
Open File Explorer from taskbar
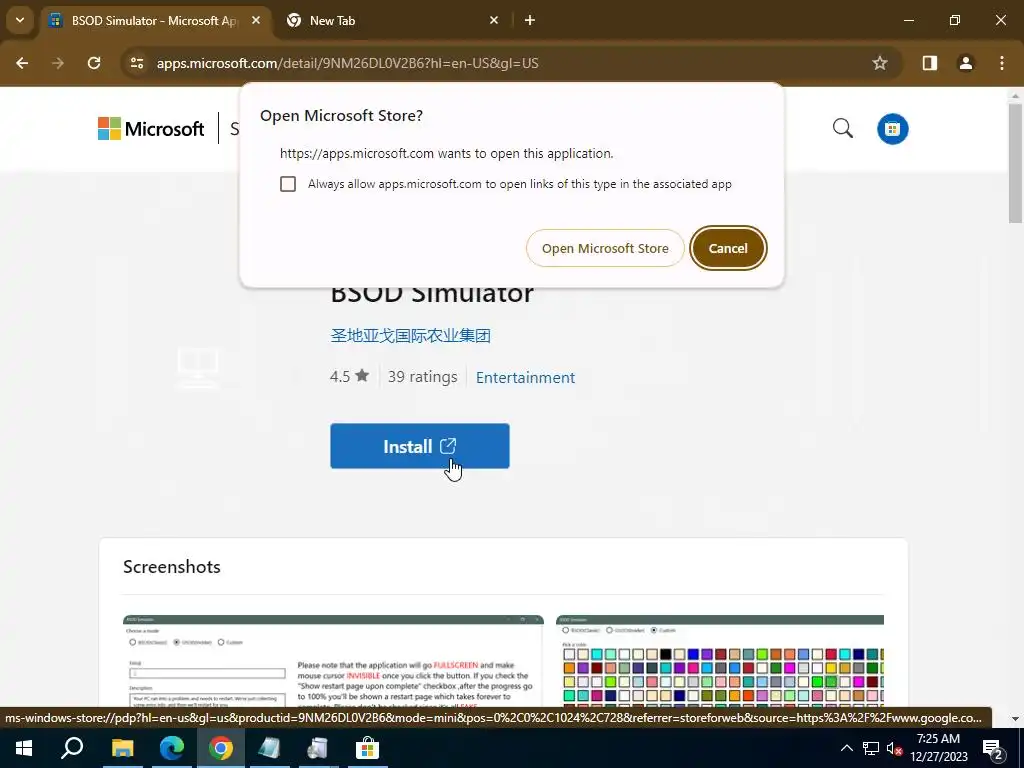[122, 748]
